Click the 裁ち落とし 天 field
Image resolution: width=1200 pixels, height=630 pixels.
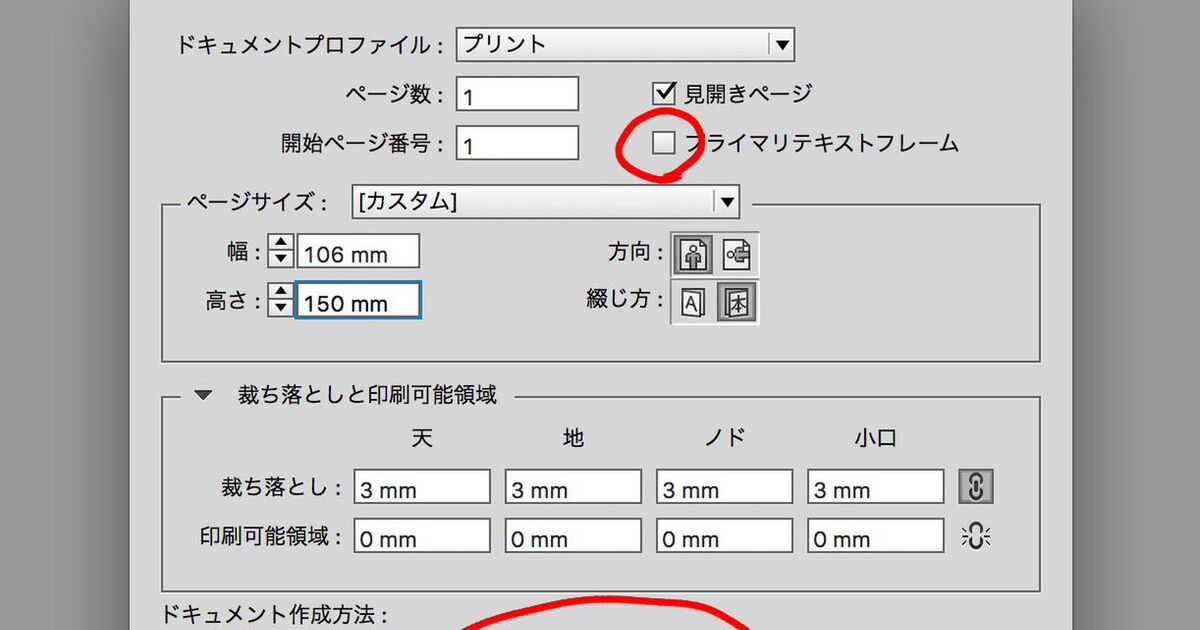[x=421, y=488]
